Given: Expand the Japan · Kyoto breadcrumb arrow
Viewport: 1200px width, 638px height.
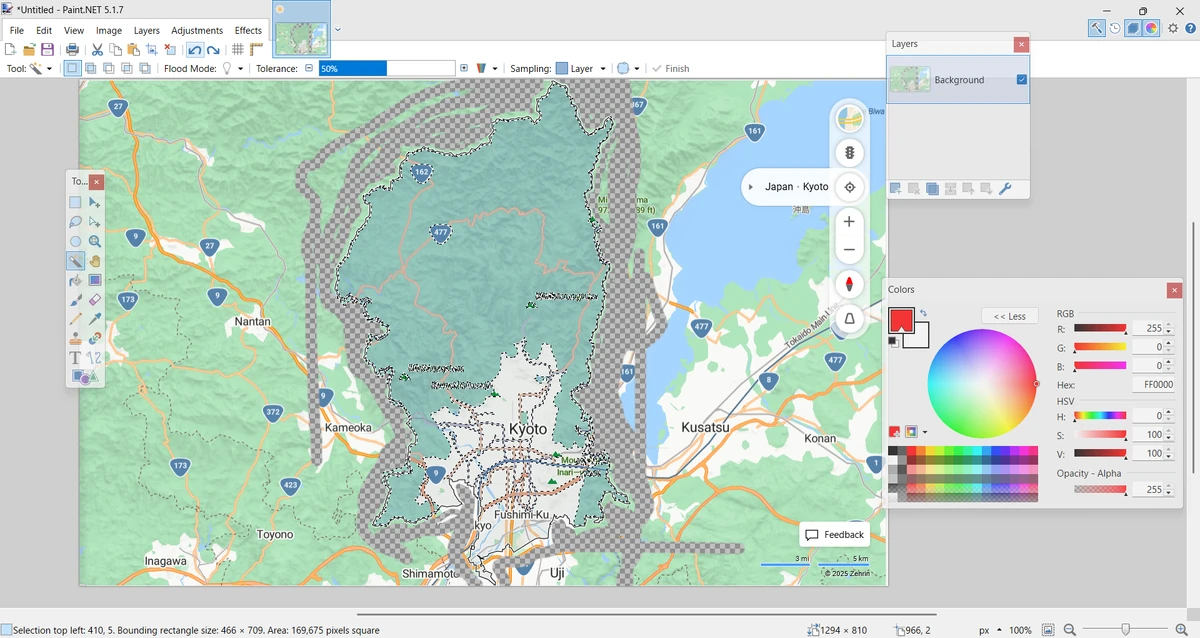Looking at the screenshot, I should 751,187.
